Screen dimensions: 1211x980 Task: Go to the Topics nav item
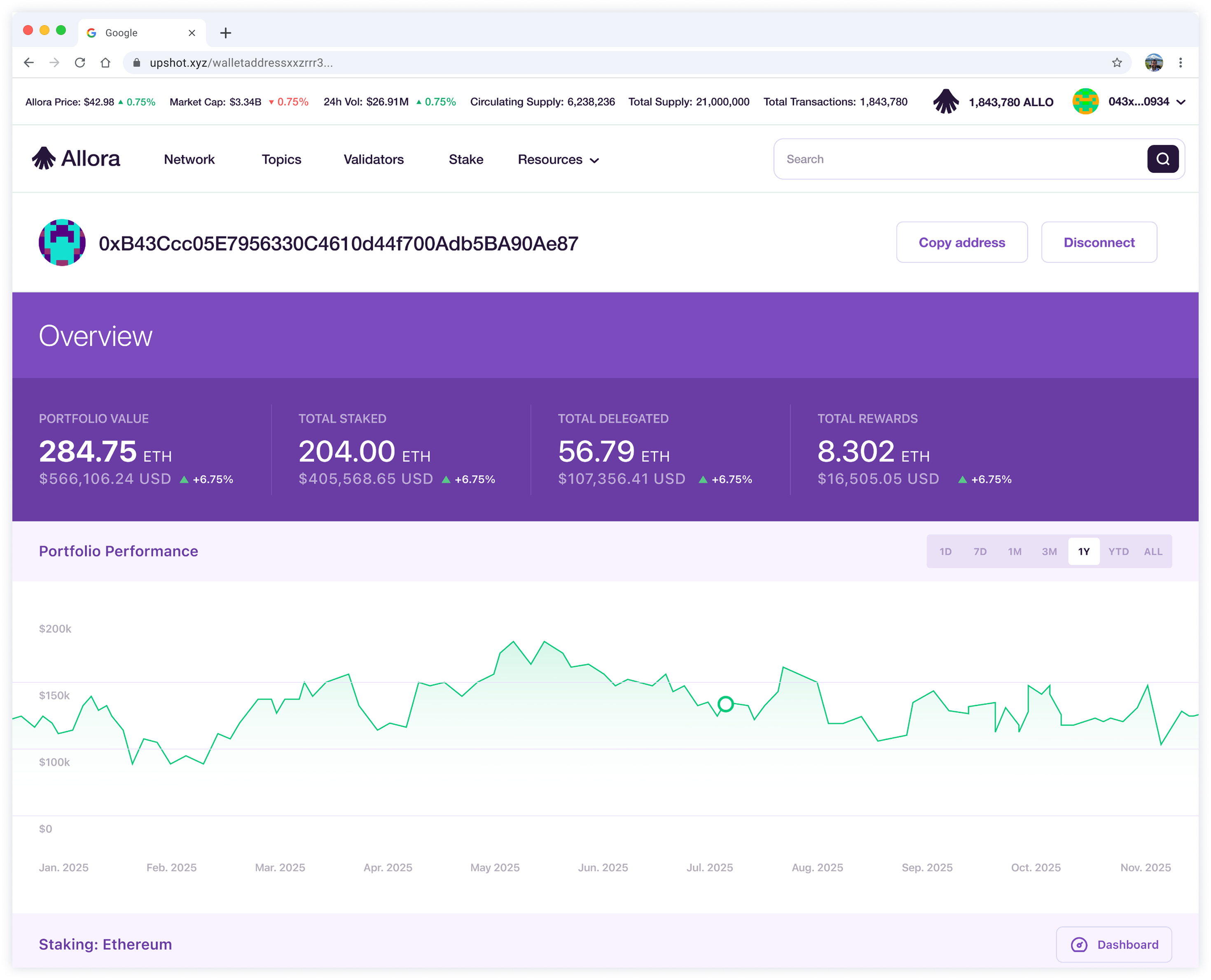point(281,160)
